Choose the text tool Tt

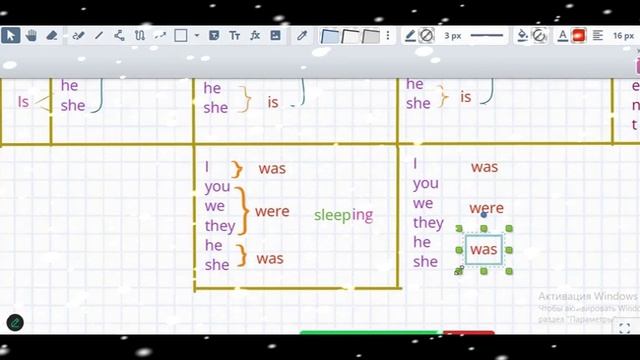[234, 36]
